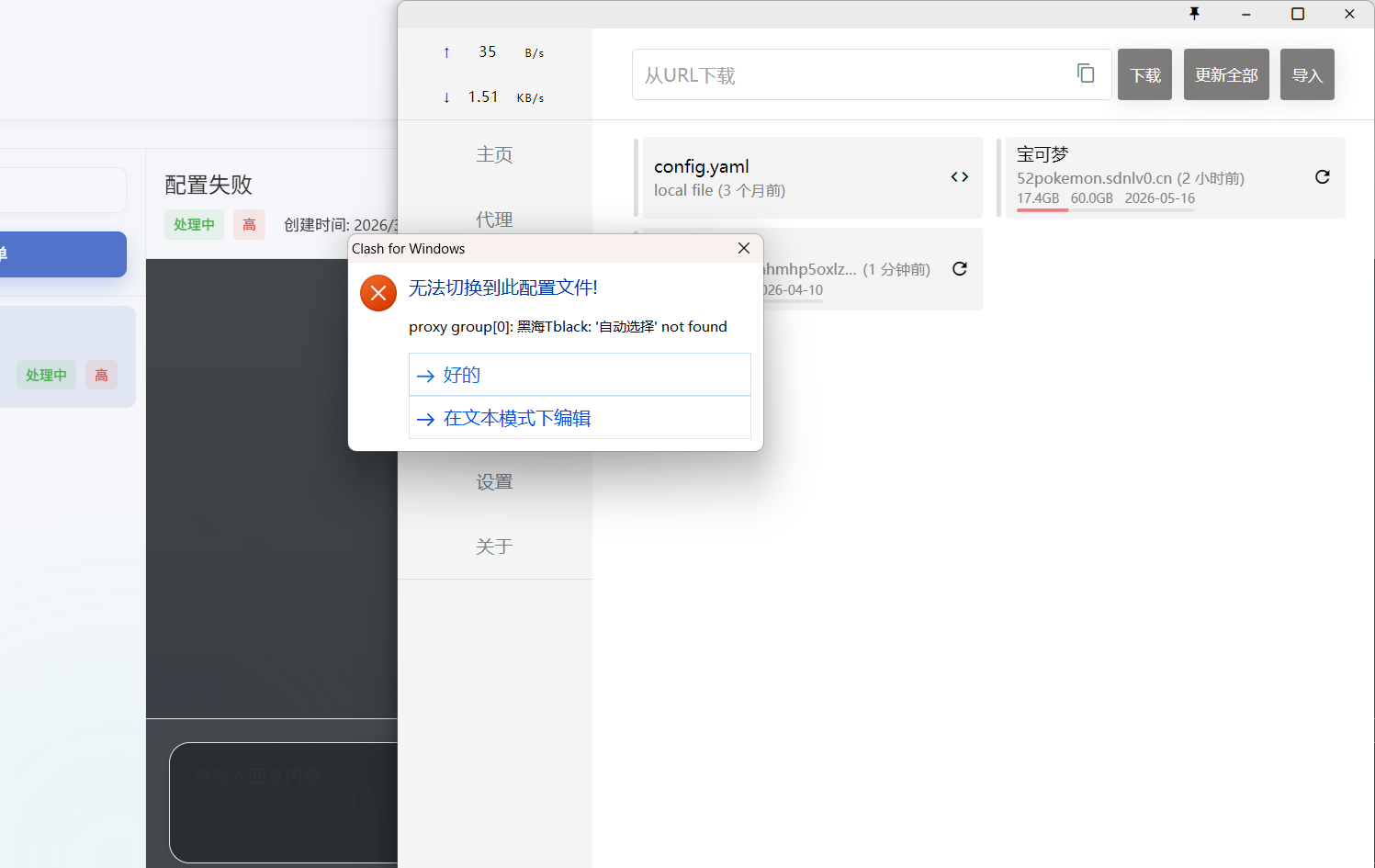
Task: Pin the Clash window on top
Action: click(x=1194, y=14)
